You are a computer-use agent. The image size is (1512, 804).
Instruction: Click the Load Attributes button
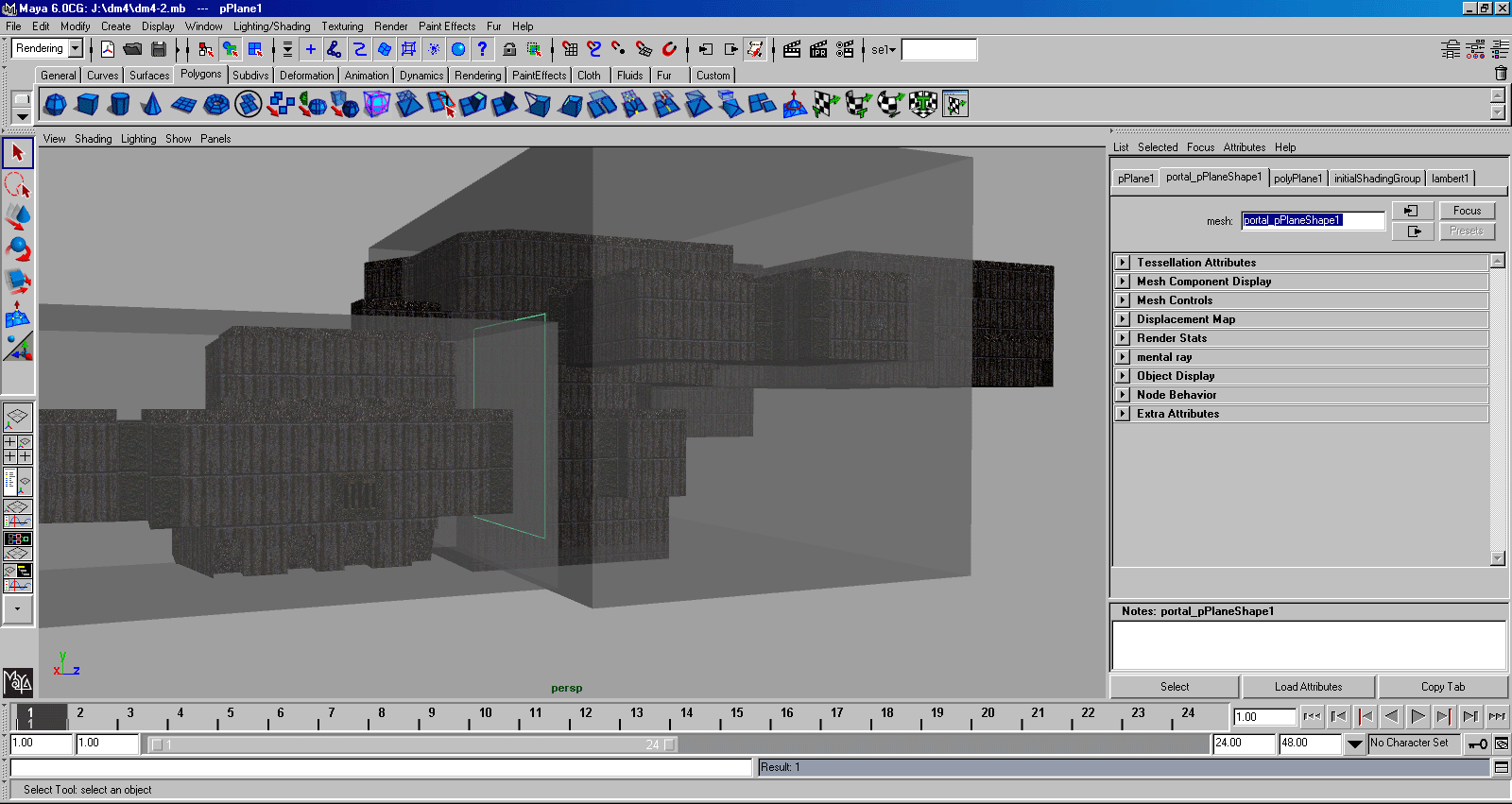tap(1309, 687)
